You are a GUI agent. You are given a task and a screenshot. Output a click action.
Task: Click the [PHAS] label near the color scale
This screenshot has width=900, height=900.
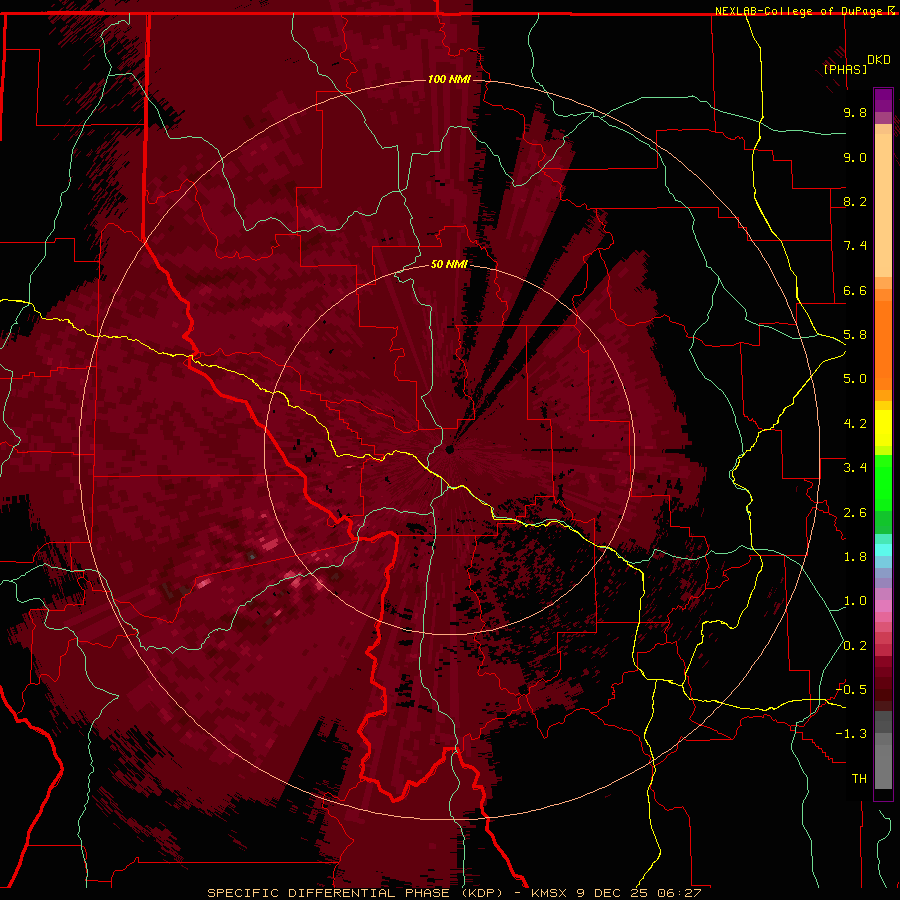845,69
